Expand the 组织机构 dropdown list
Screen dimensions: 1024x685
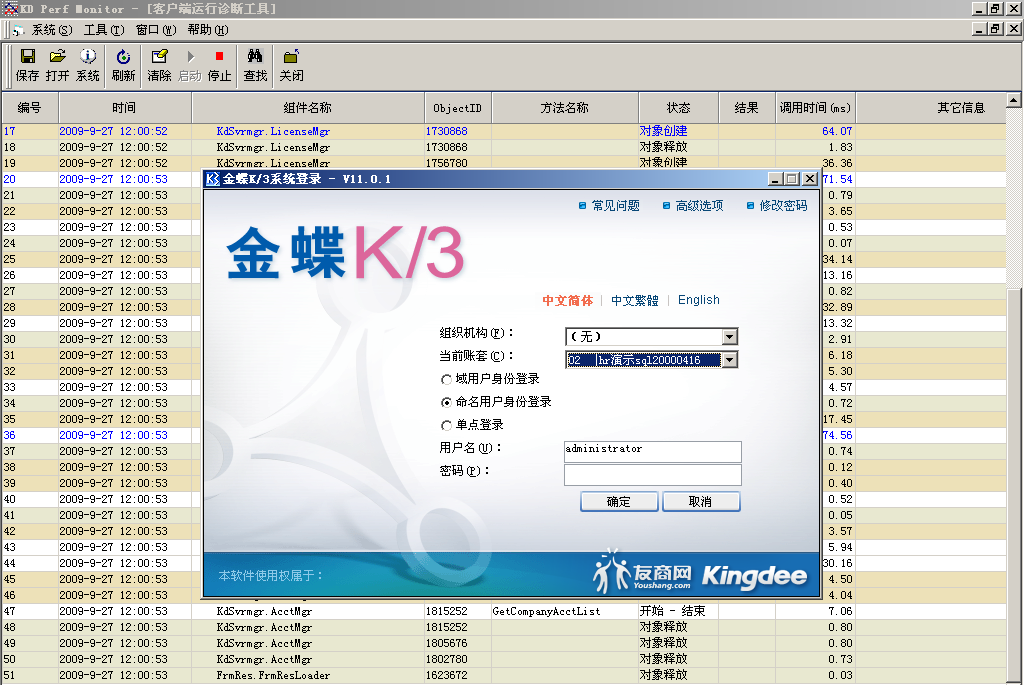729,337
